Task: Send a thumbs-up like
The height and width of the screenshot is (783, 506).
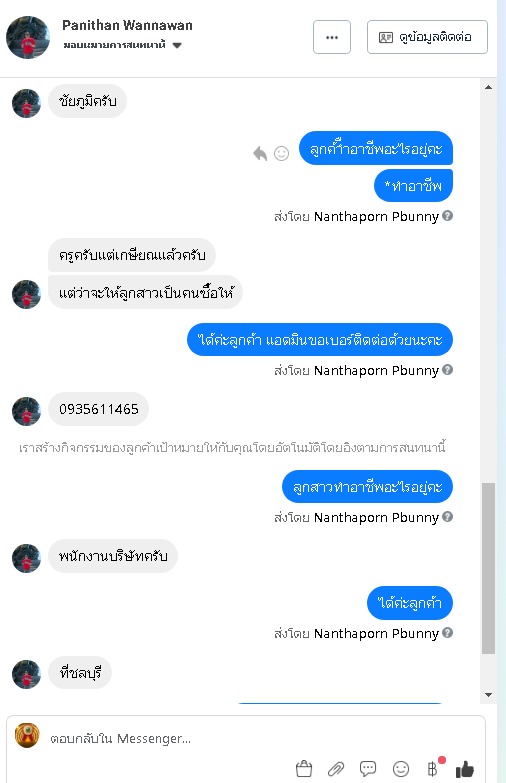Action: (x=465, y=769)
